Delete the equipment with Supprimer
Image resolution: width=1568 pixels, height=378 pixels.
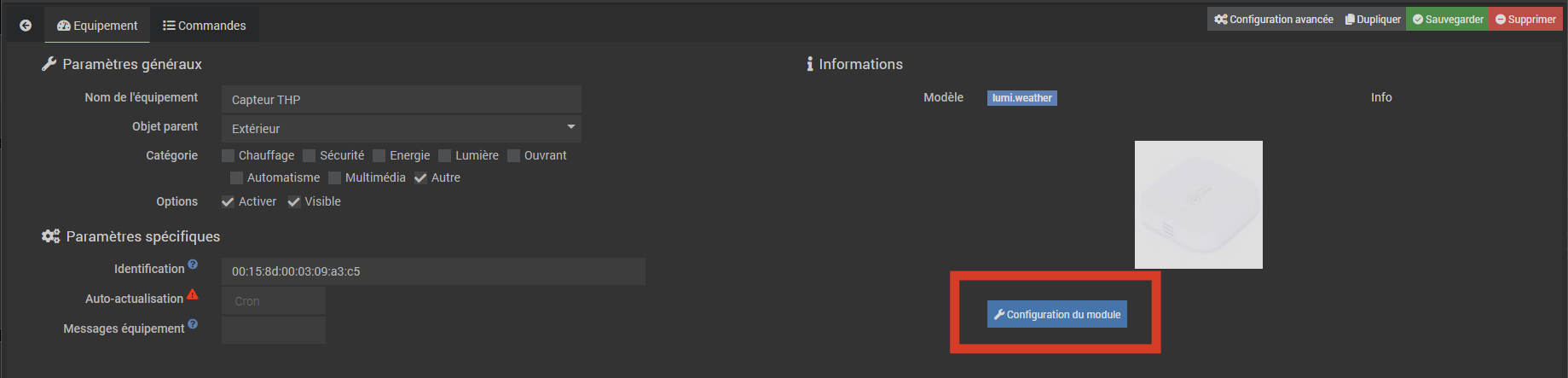(x=1525, y=20)
